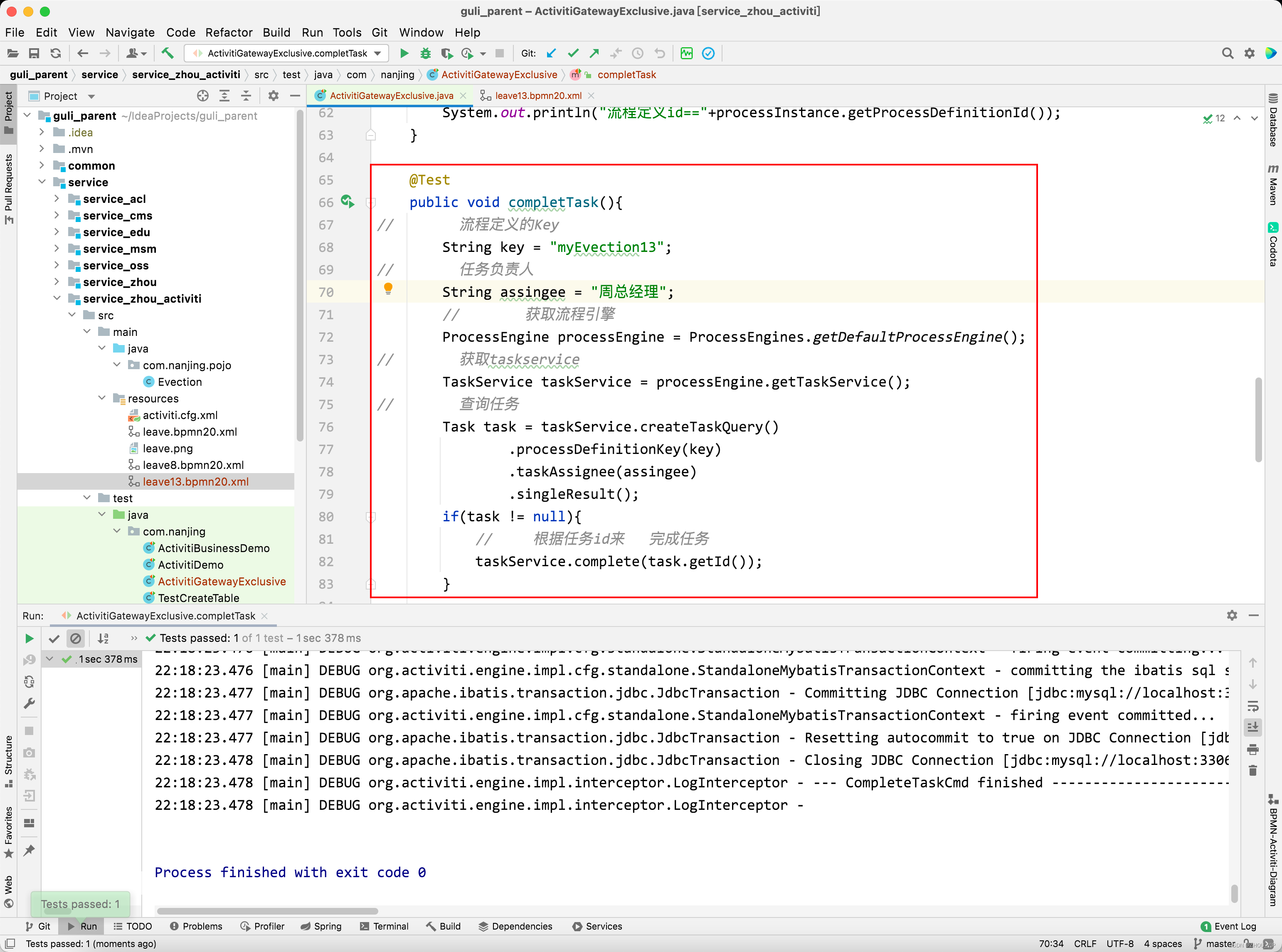Viewport: 1282px width, 952px height.
Task: Collapse the service_zhou_activiti module
Action: 57,298
